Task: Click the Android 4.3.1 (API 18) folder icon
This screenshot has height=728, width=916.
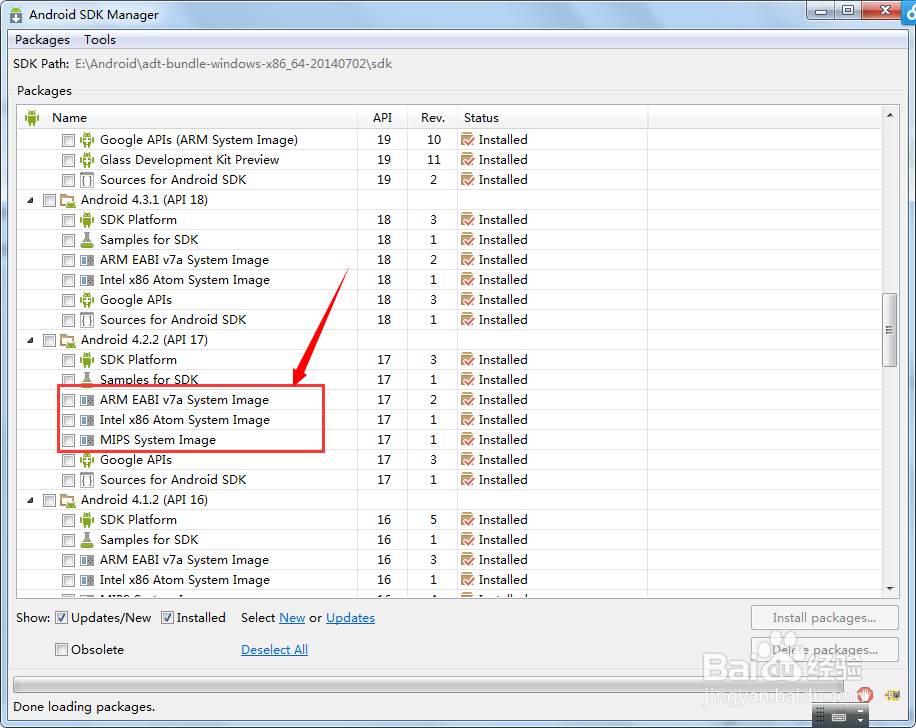Action: click(x=68, y=200)
